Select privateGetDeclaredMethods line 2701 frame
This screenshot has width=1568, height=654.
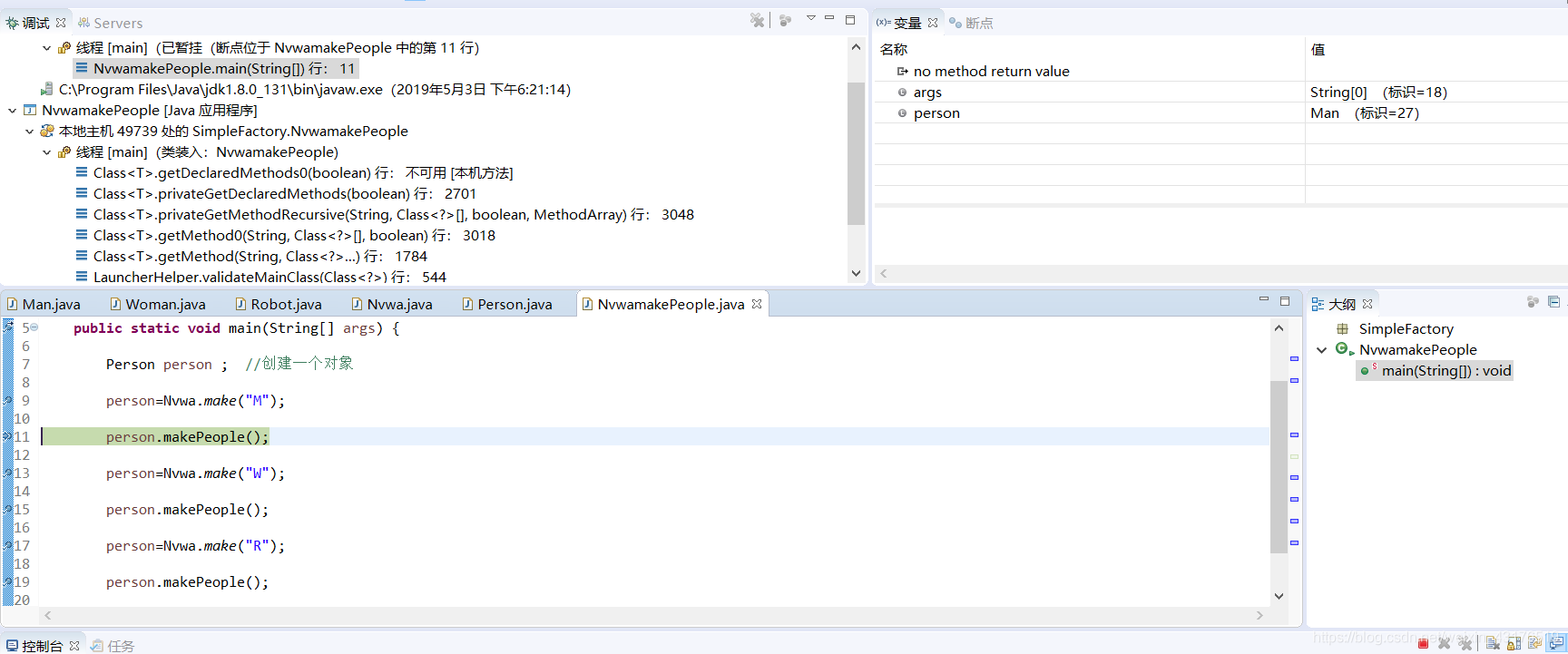(x=276, y=194)
